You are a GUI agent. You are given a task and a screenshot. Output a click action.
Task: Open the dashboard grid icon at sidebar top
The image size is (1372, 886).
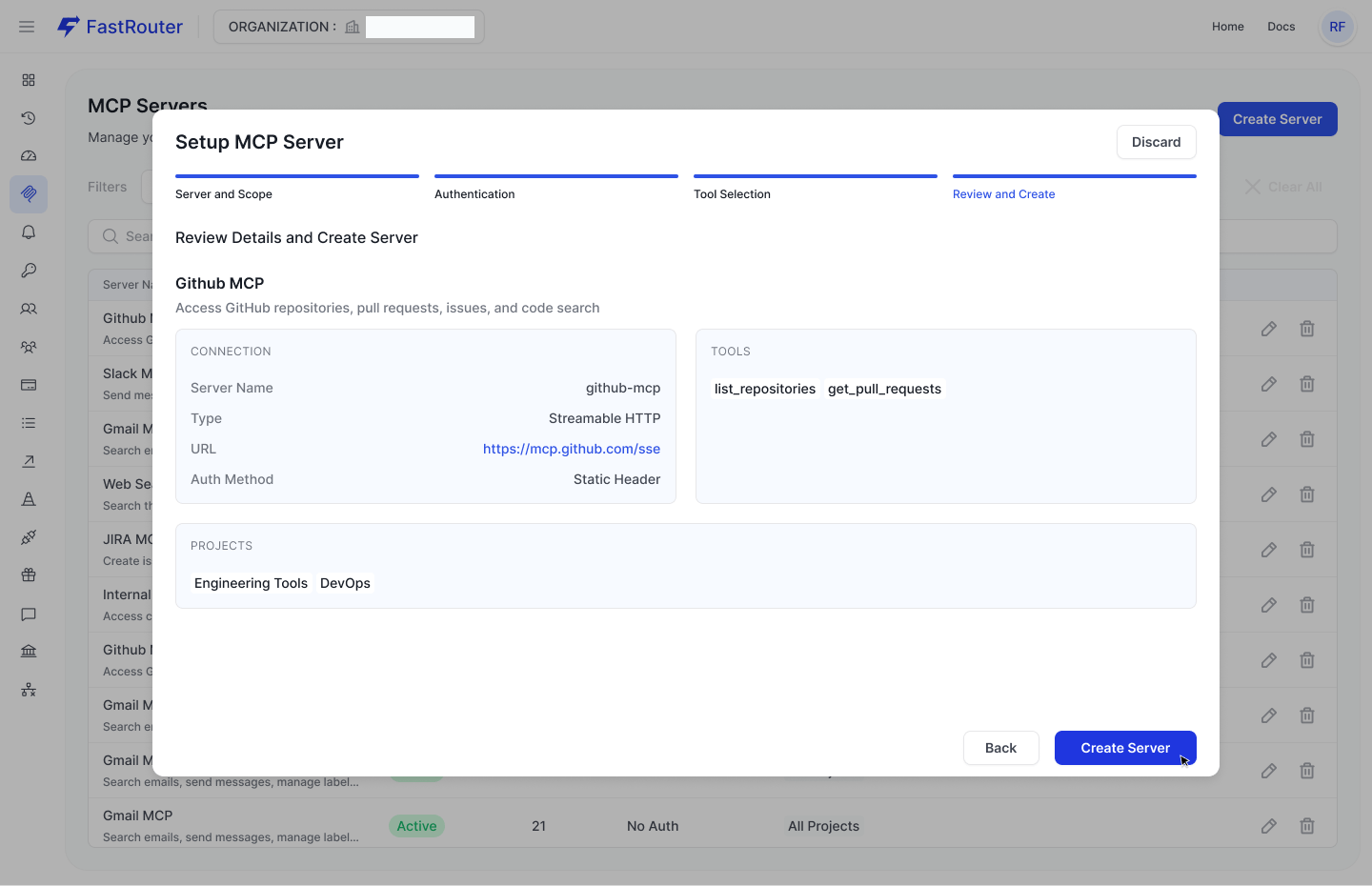click(28, 80)
